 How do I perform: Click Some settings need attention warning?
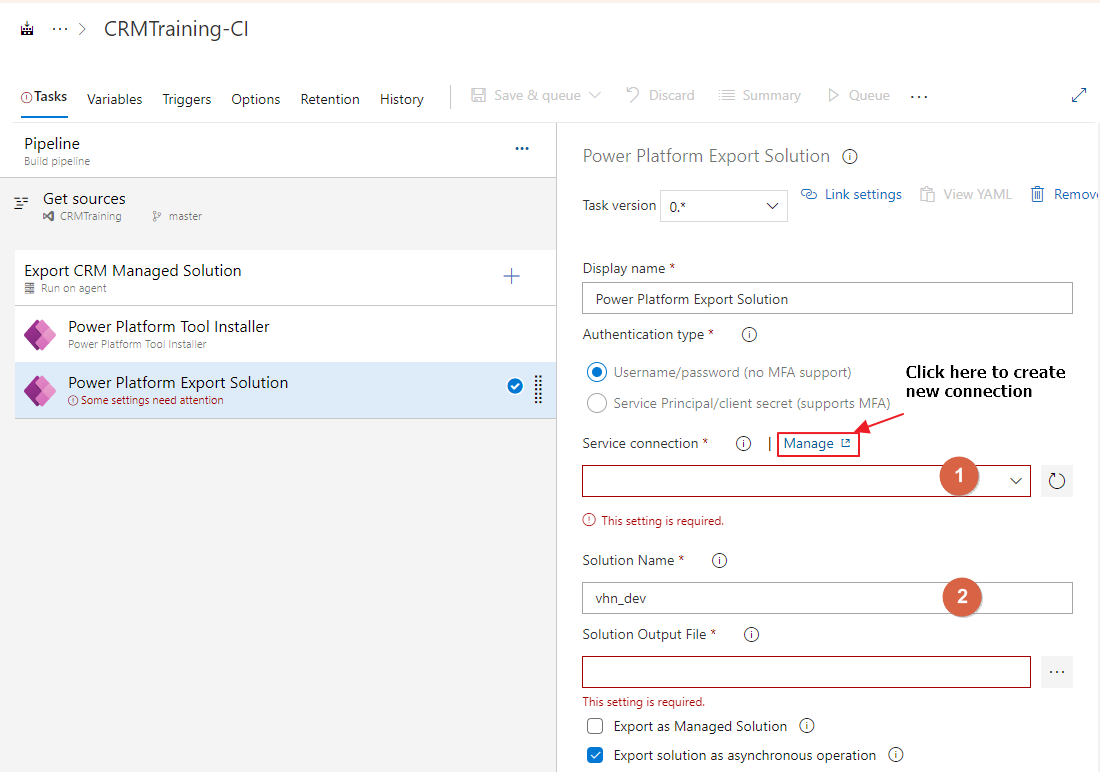coord(146,400)
